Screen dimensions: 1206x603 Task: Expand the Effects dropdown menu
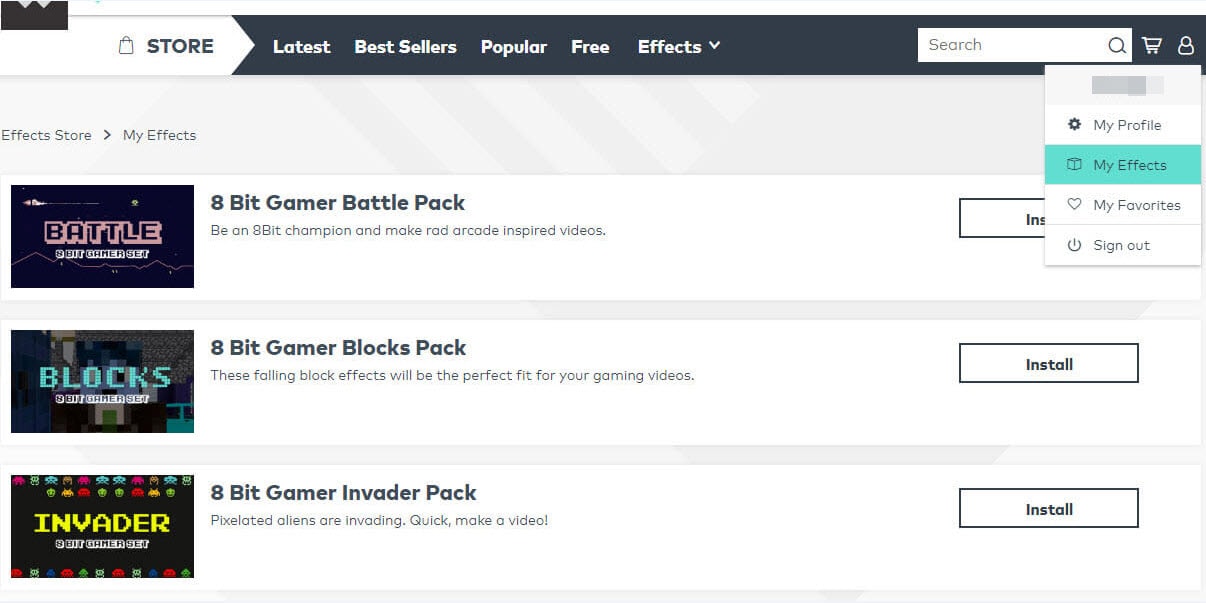click(x=679, y=46)
